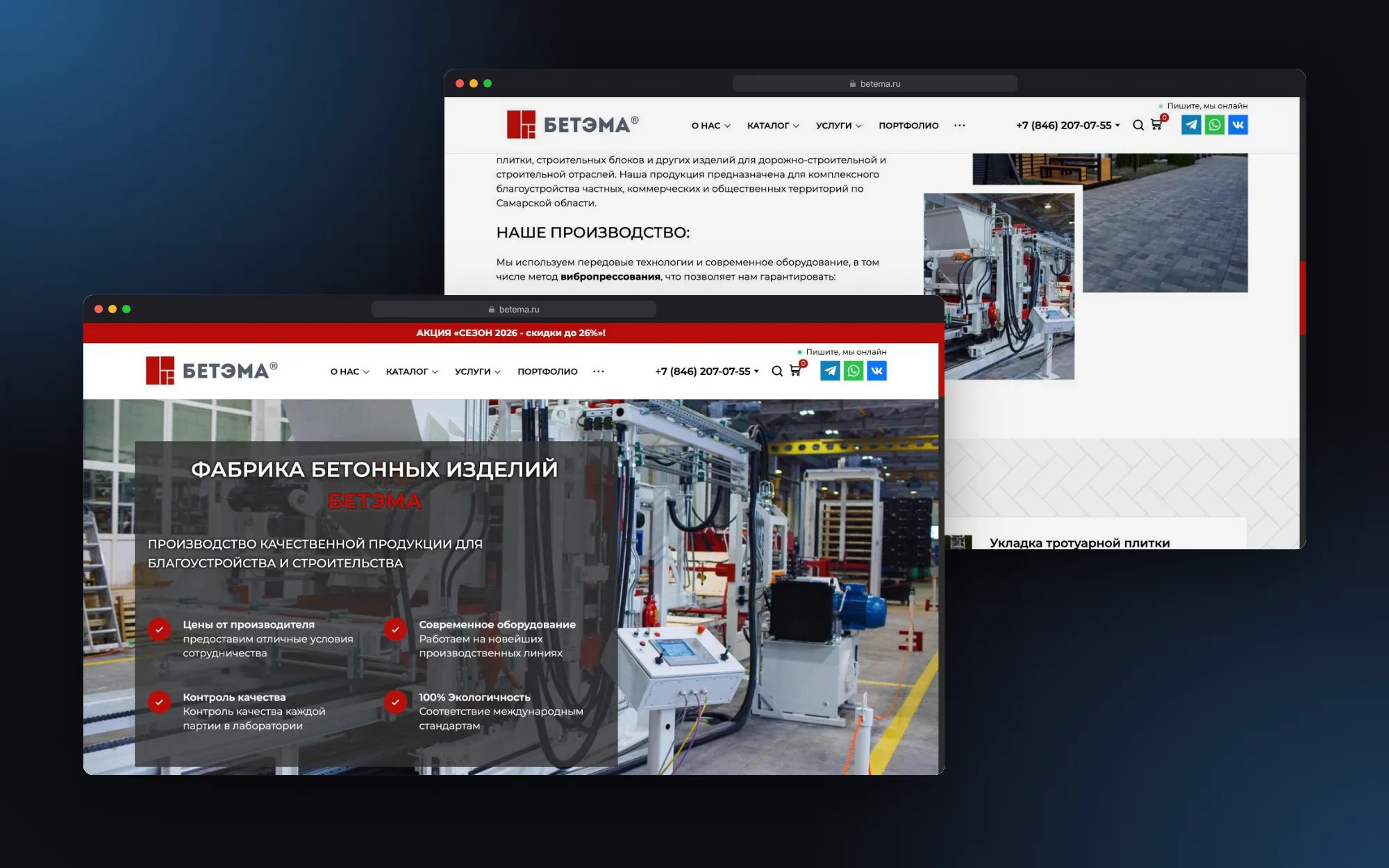Expand КАТАЛОГ menu in front window

pos(413,372)
